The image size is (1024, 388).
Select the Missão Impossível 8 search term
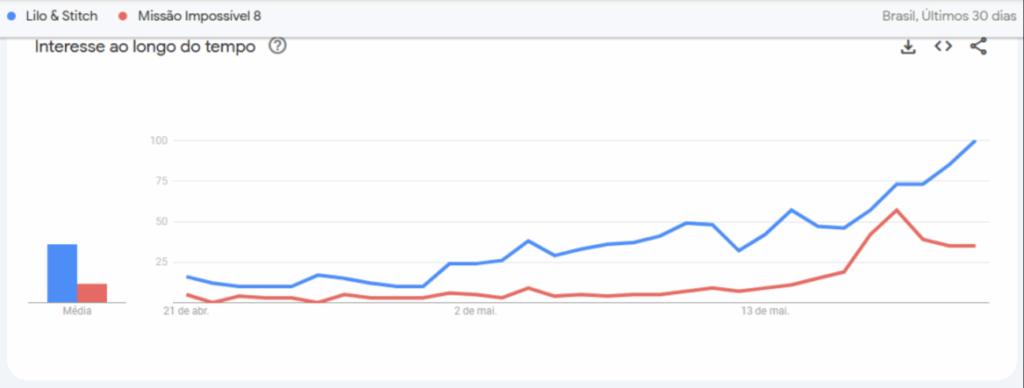(x=199, y=16)
